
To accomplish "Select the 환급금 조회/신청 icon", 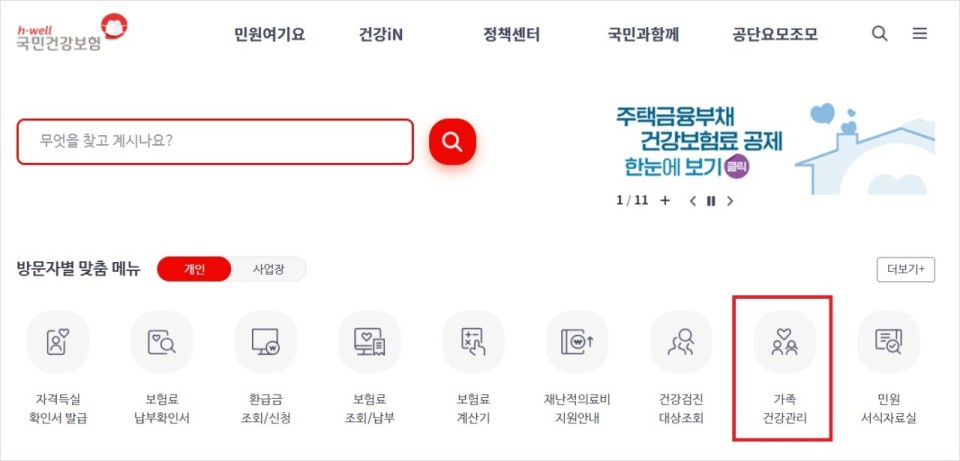I will 265,342.
